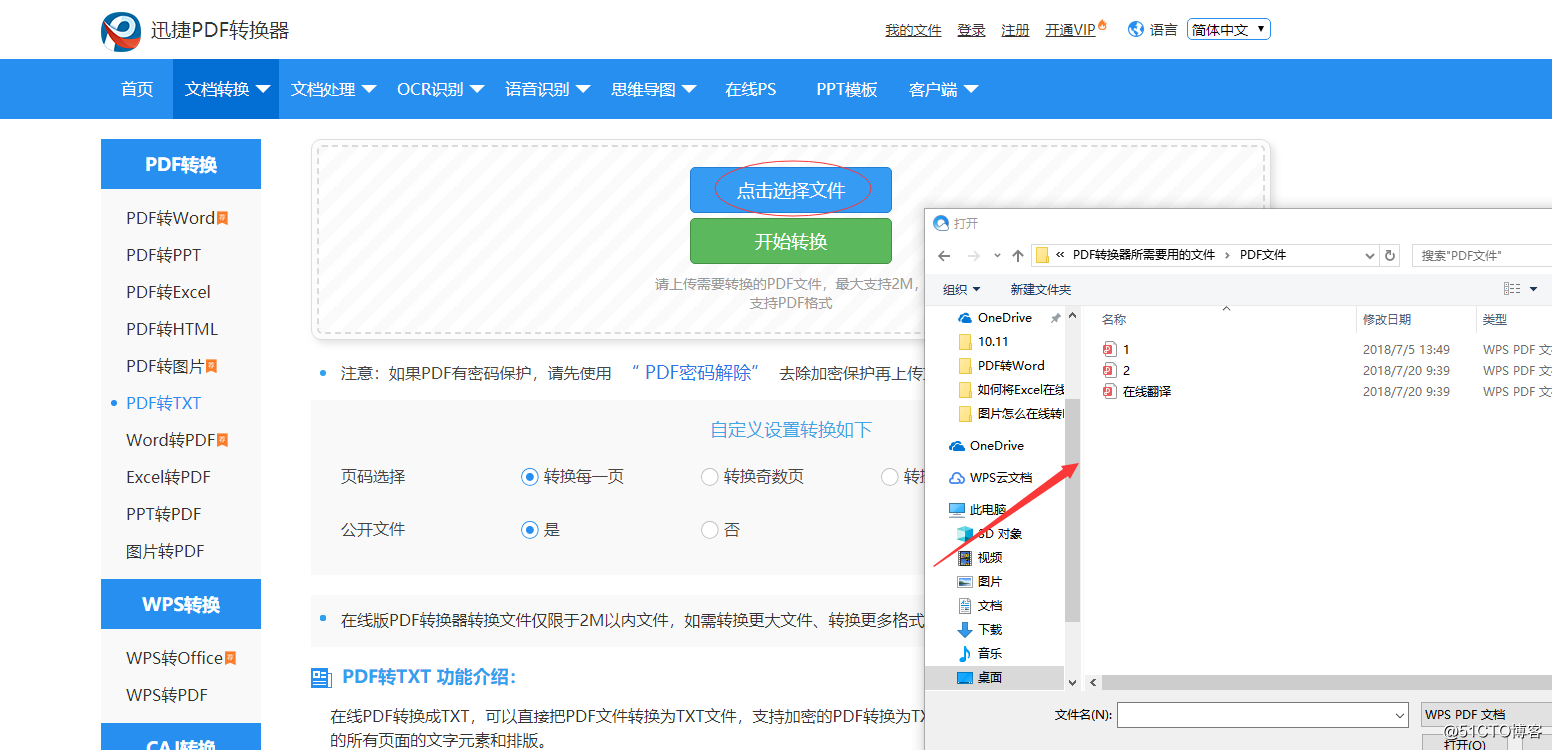Select PDF转Excel in sidebar
The image size is (1552, 750).
[x=168, y=292]
